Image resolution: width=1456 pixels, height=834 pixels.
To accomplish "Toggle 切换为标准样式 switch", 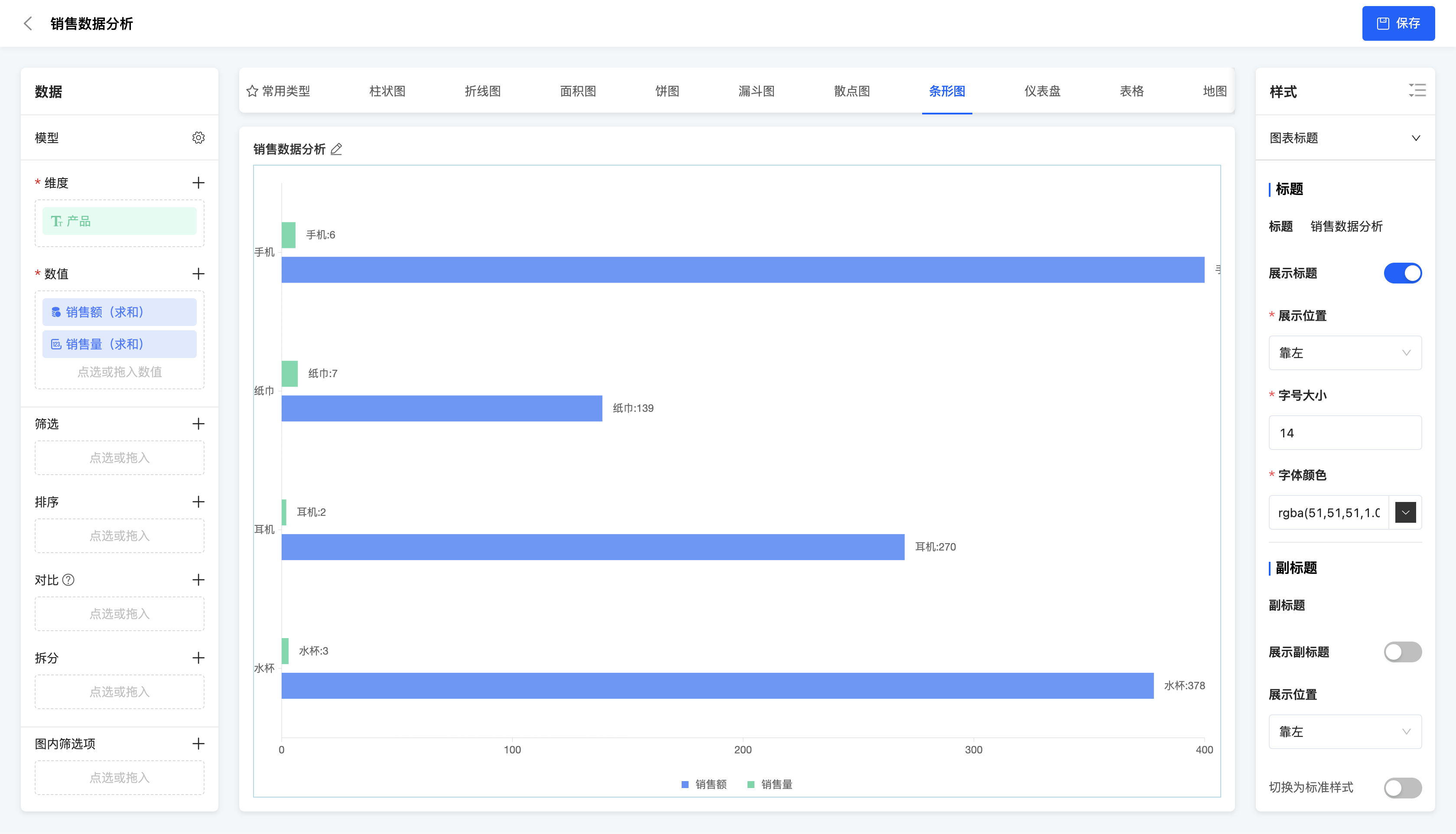I will pos(1402,788).
